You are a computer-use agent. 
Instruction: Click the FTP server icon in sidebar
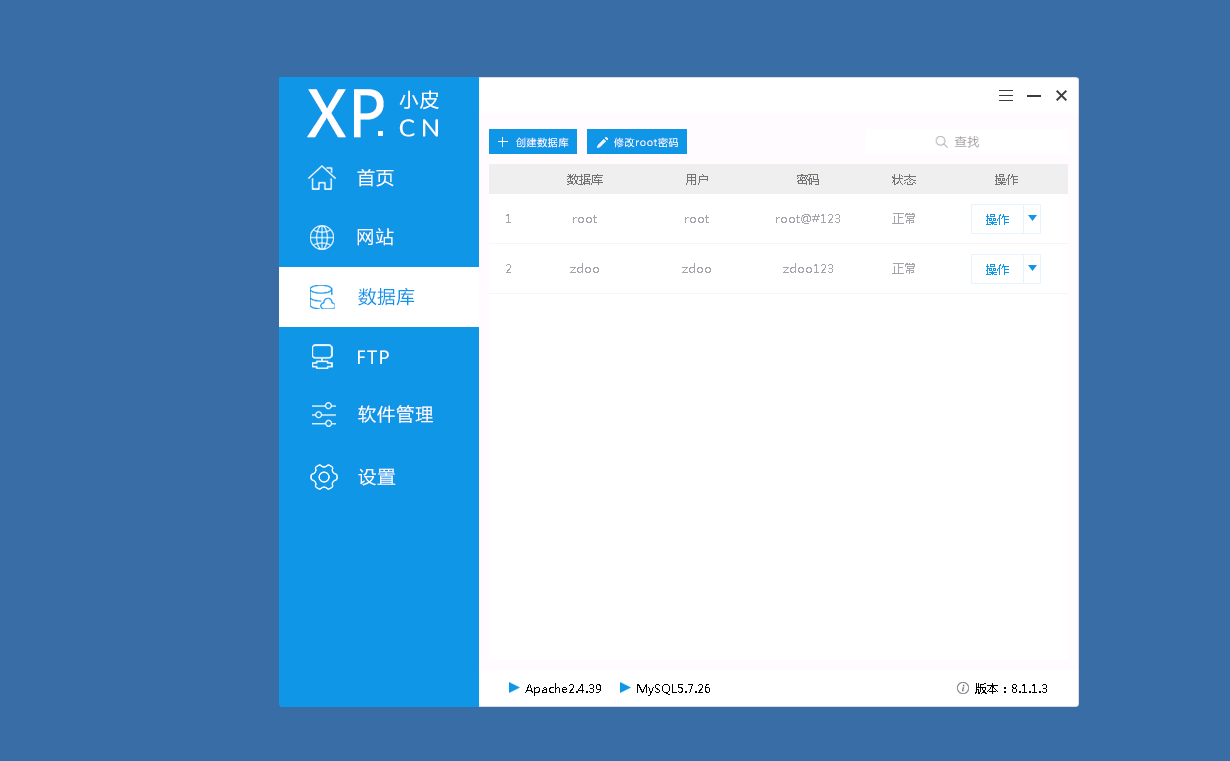click(x=322, y=357)
